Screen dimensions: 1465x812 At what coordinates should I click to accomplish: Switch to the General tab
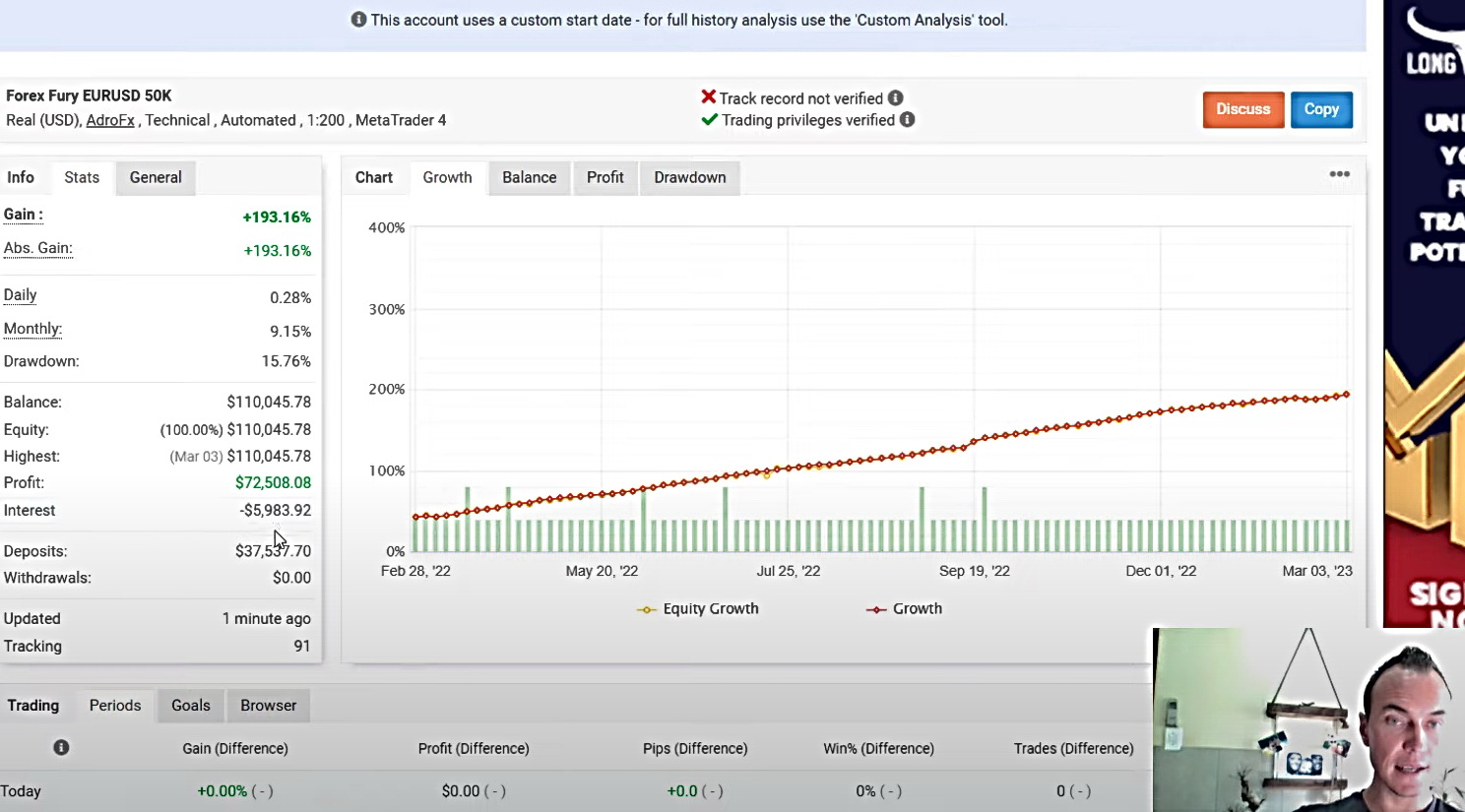pos(156,177)
